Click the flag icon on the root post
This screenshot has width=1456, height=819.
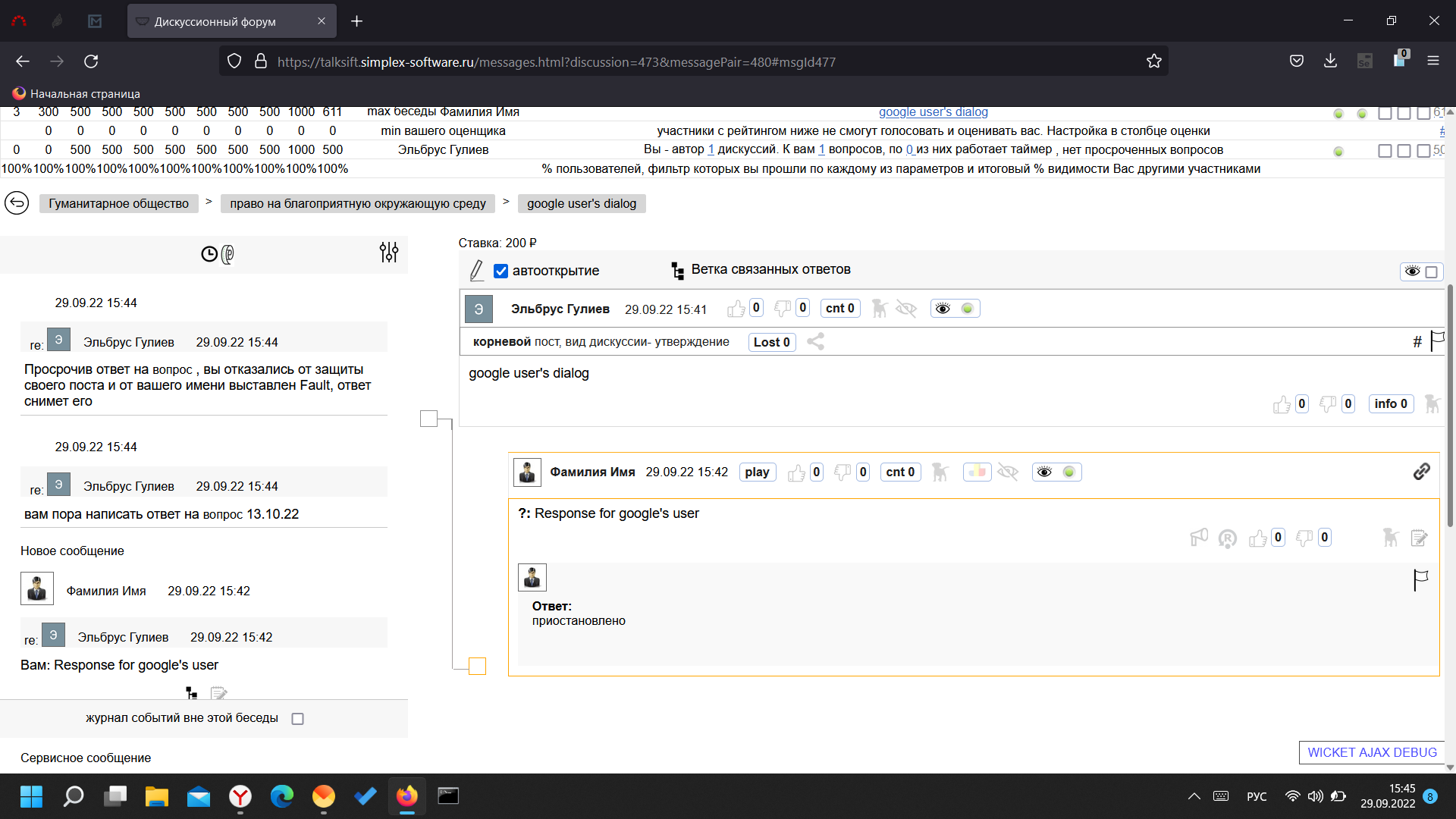[1437, 340]
